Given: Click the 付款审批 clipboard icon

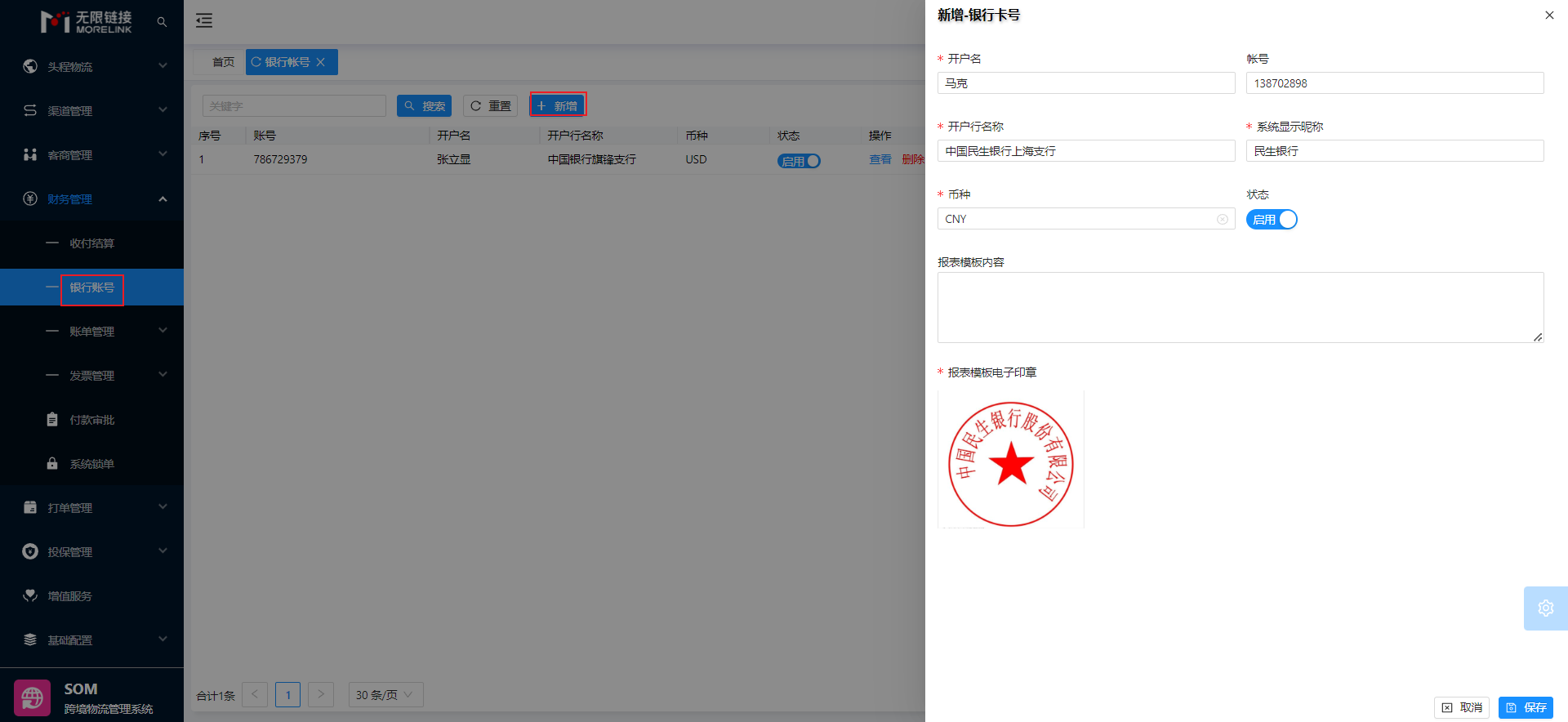Looking at the screenshot, I should click(52, 419).
